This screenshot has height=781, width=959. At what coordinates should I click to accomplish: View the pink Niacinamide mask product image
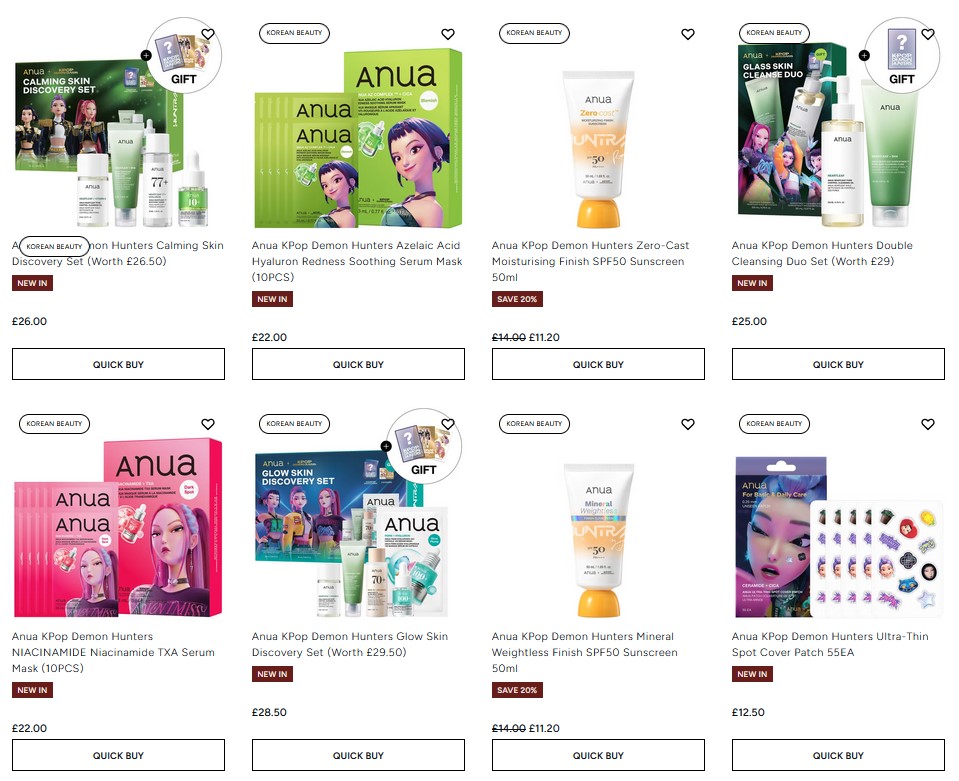pos(118,527)
